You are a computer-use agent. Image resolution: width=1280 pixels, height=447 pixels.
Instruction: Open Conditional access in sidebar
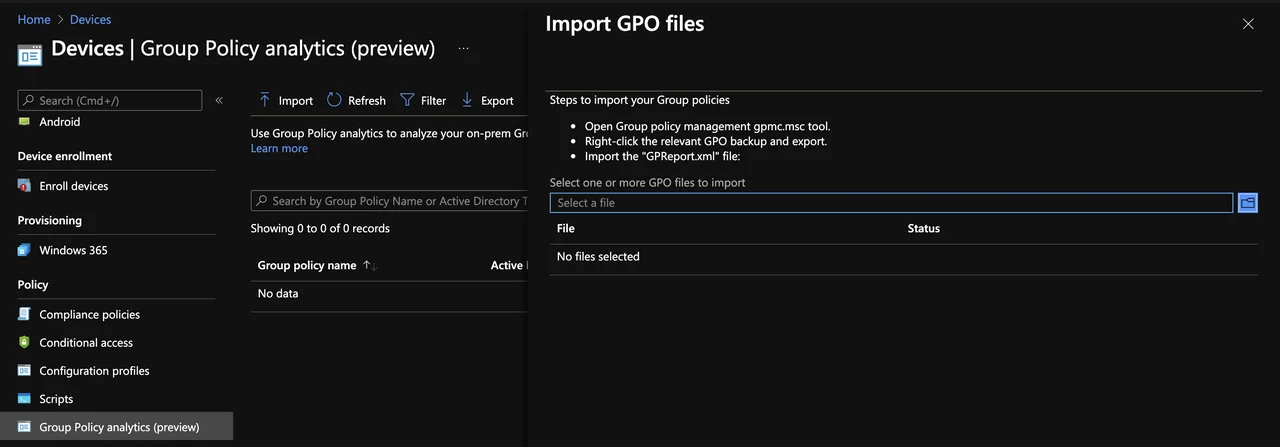pos(86,342)
